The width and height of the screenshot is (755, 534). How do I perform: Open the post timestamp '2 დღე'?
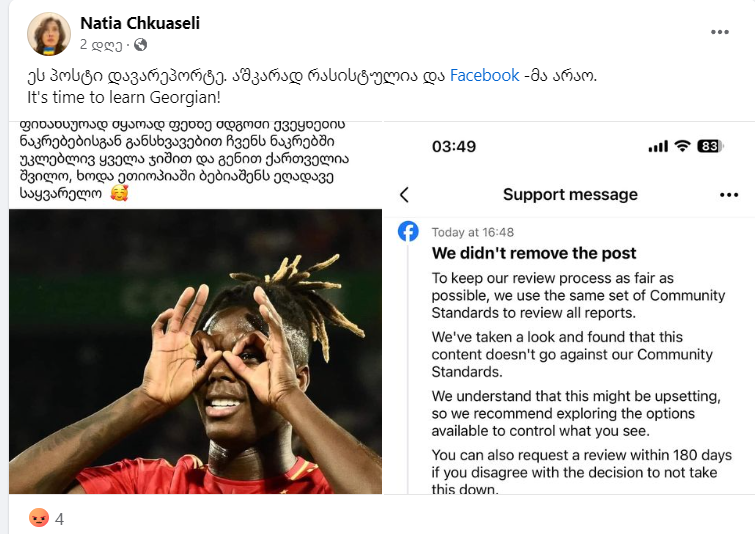click(x=101, y=45)
